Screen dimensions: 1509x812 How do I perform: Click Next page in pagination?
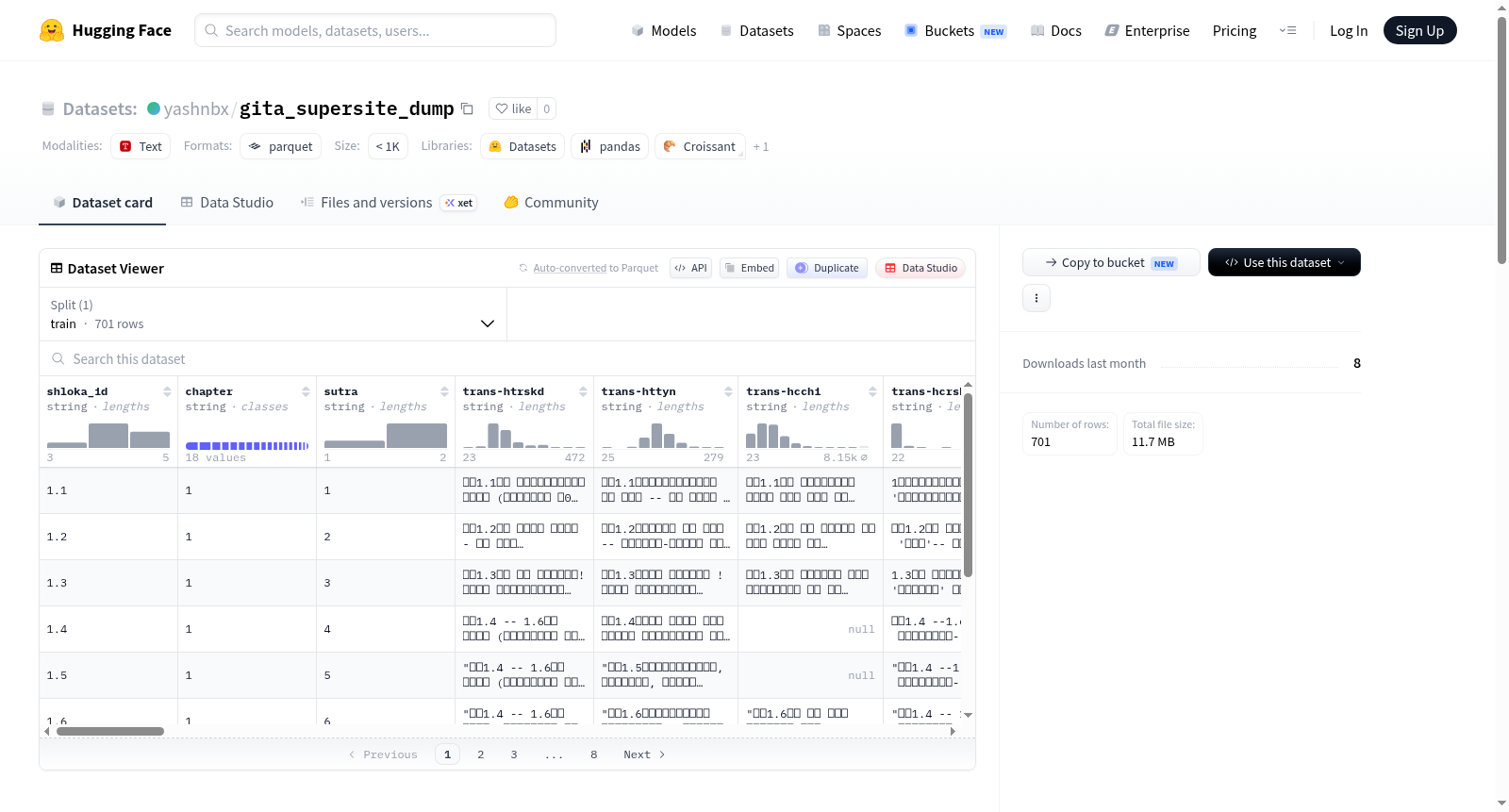[x=644, y=754]
